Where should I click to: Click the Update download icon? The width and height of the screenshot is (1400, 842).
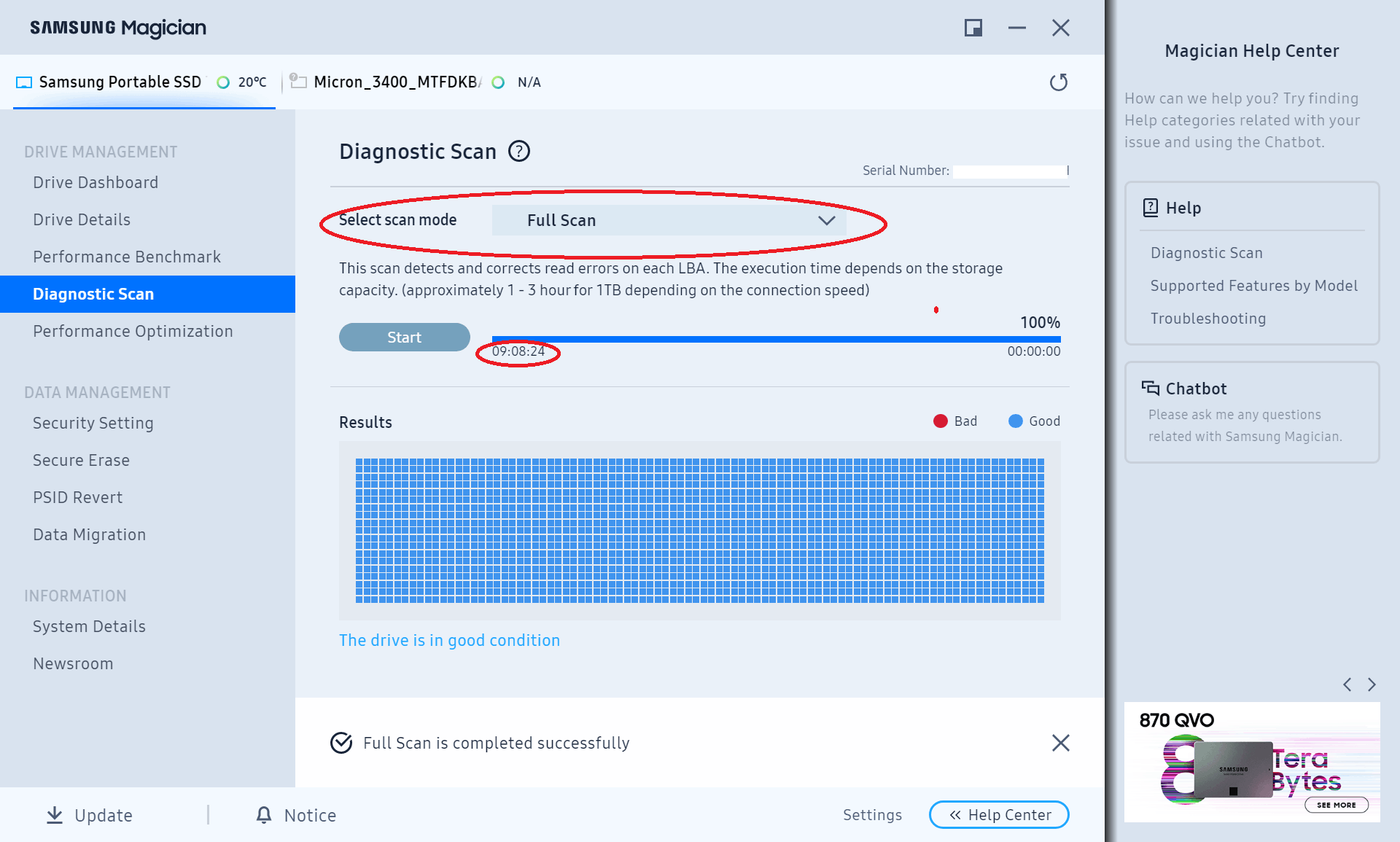coord(55,815)
